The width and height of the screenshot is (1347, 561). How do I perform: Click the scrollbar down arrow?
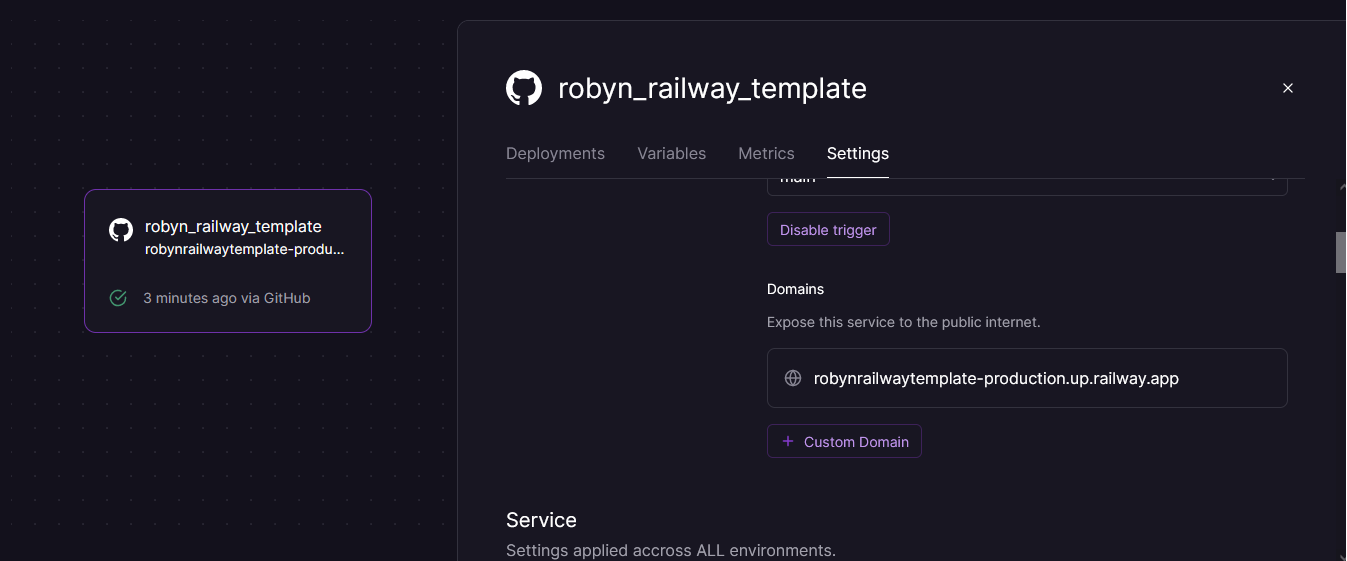[1341, 555]
